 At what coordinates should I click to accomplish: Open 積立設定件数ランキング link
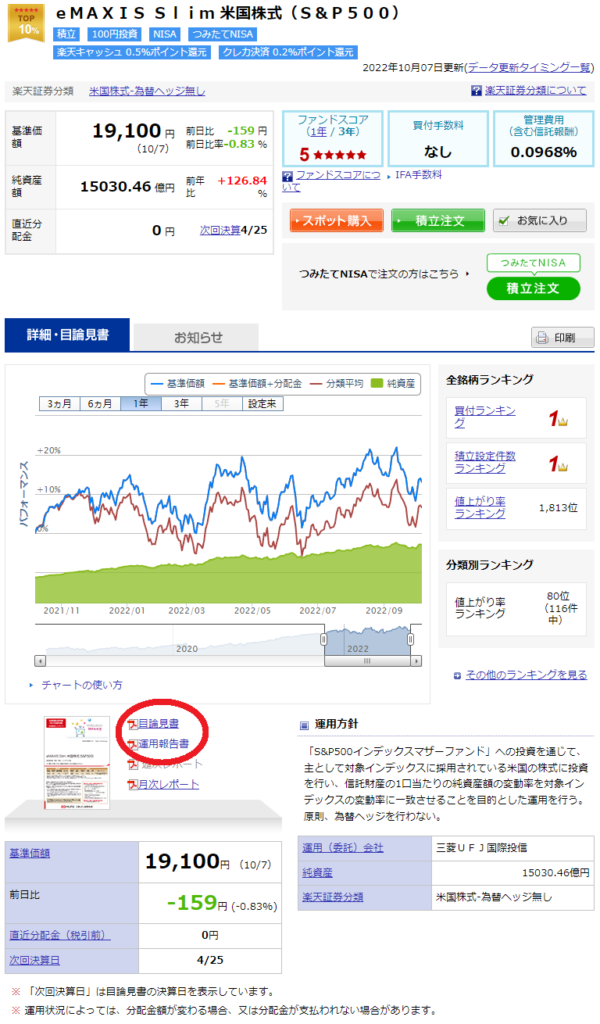click(x=485, y=462)
